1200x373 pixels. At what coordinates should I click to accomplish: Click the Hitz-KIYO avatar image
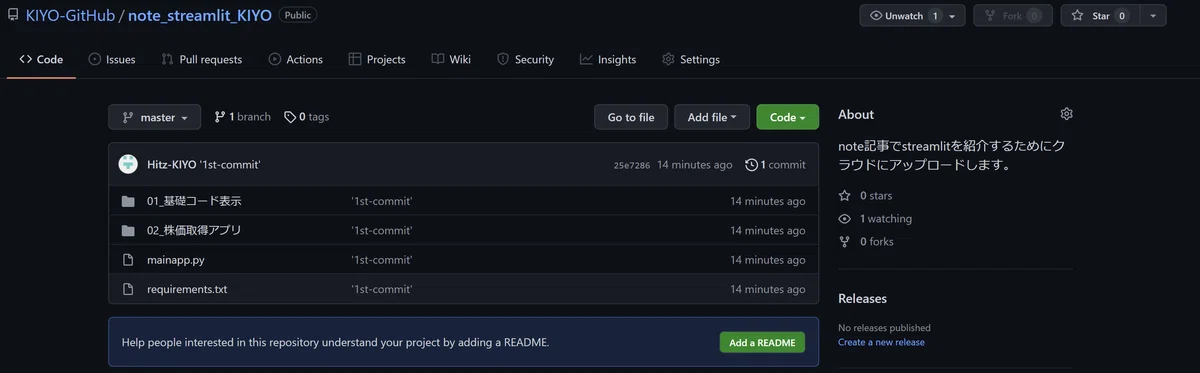[x=128, y=164]
